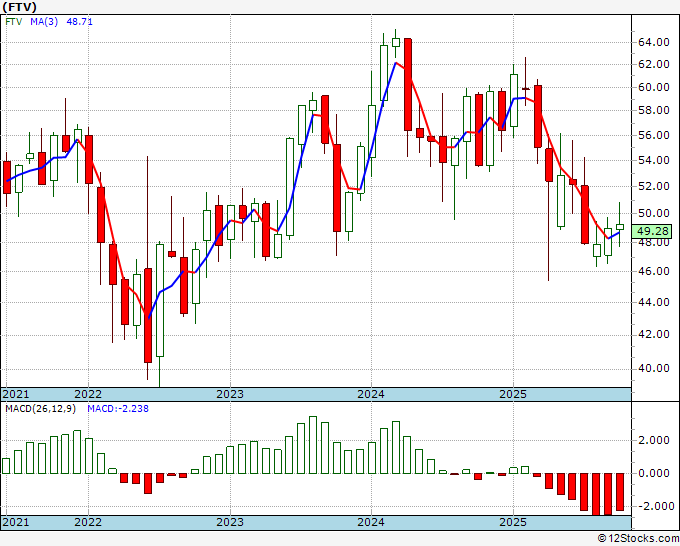Click the 50.00 price axis label
This screenshot has height=546, width=680.
[654, 213]
